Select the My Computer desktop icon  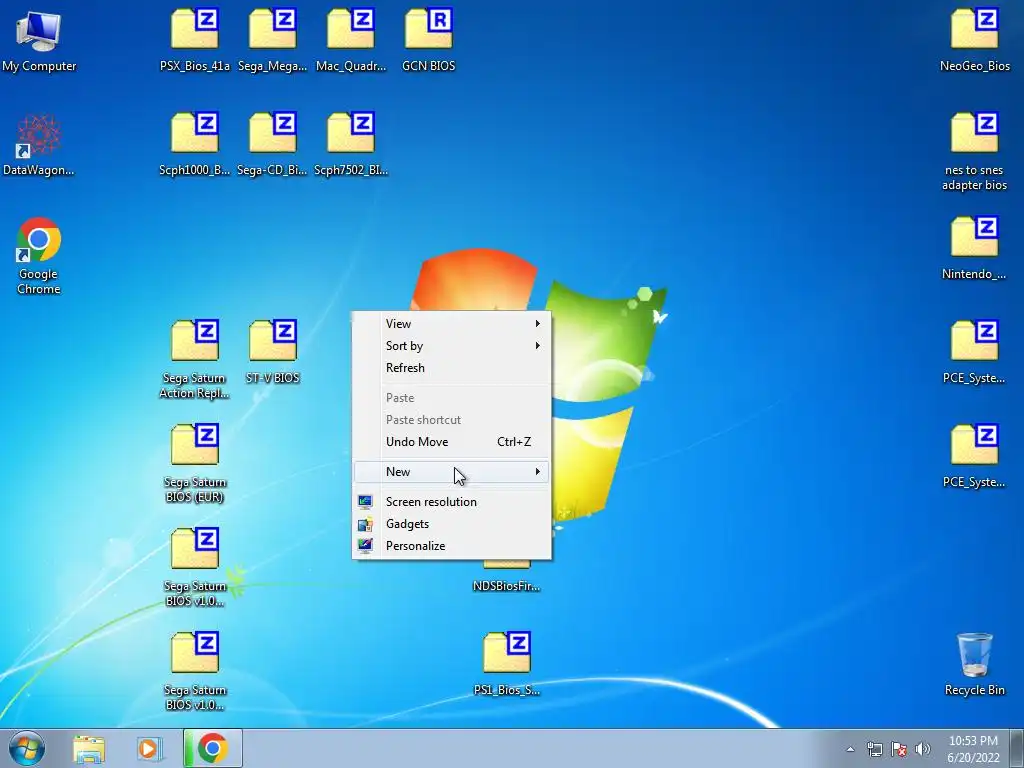point(39,40)
